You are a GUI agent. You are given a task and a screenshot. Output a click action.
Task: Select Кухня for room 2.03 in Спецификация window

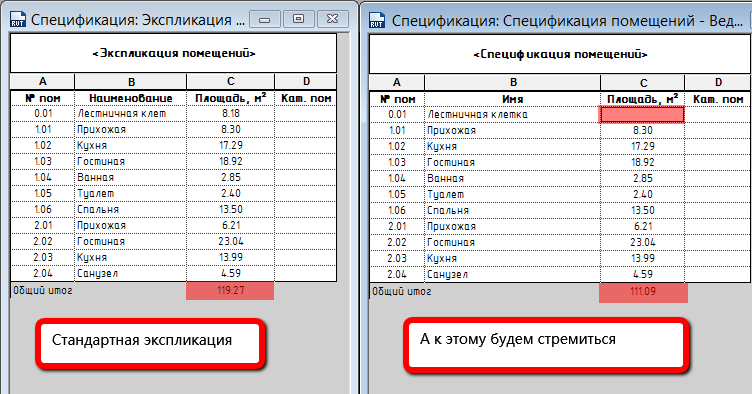[513, 258]
